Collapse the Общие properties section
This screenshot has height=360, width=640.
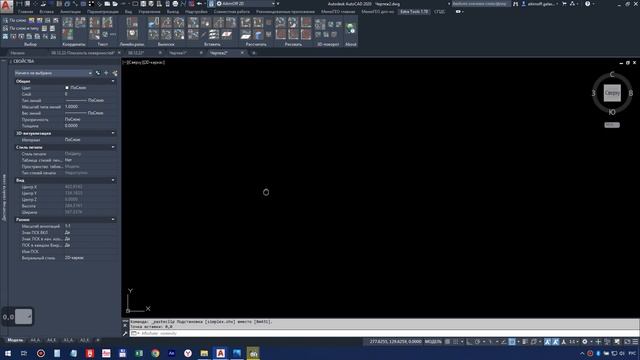[113, 81]
